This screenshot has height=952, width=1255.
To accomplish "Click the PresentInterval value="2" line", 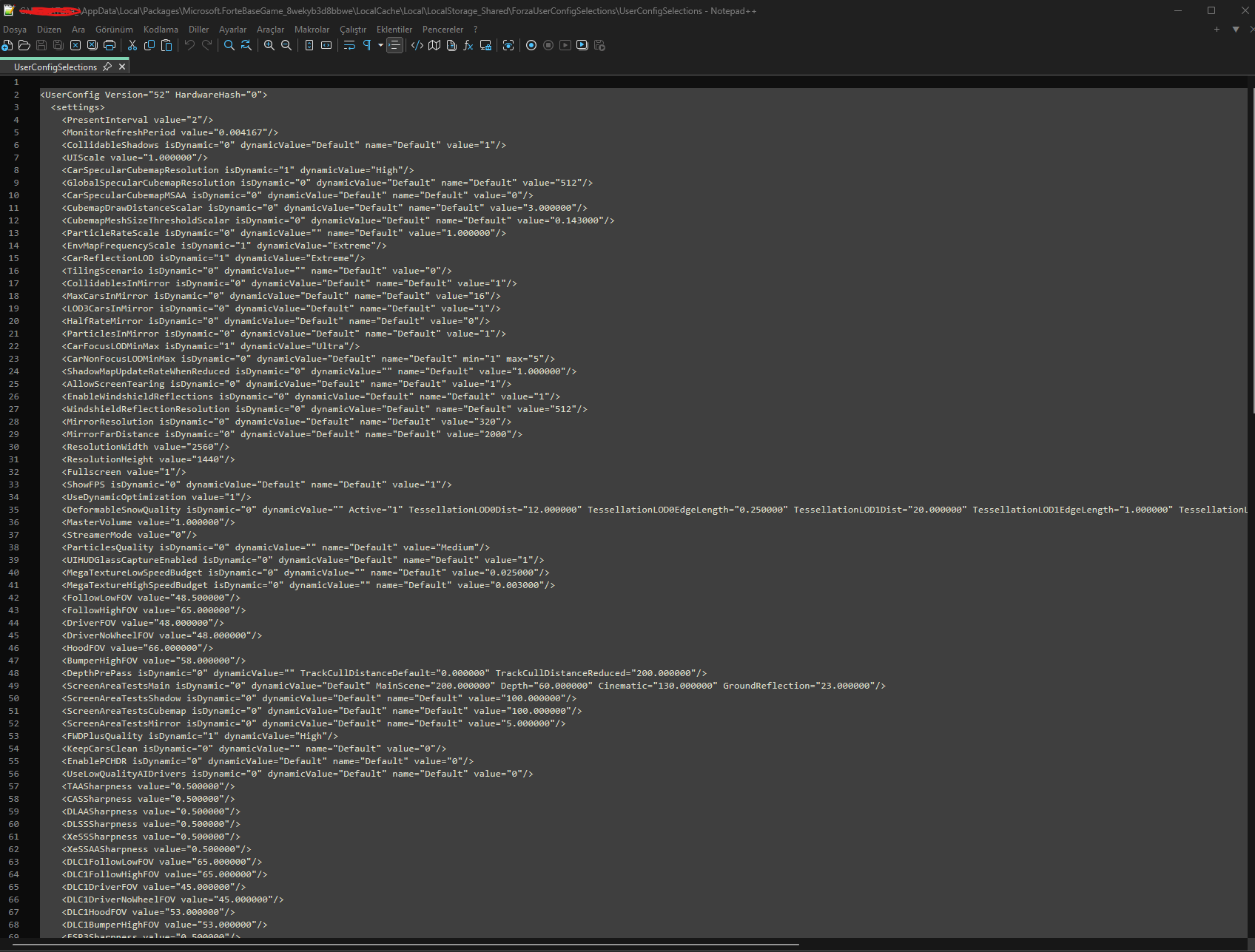I will (x=138, y=120).
